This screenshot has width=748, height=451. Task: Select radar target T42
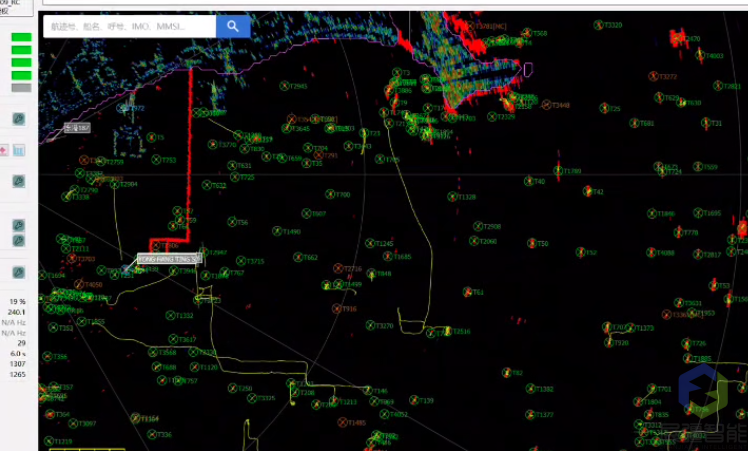coord(588,191)
